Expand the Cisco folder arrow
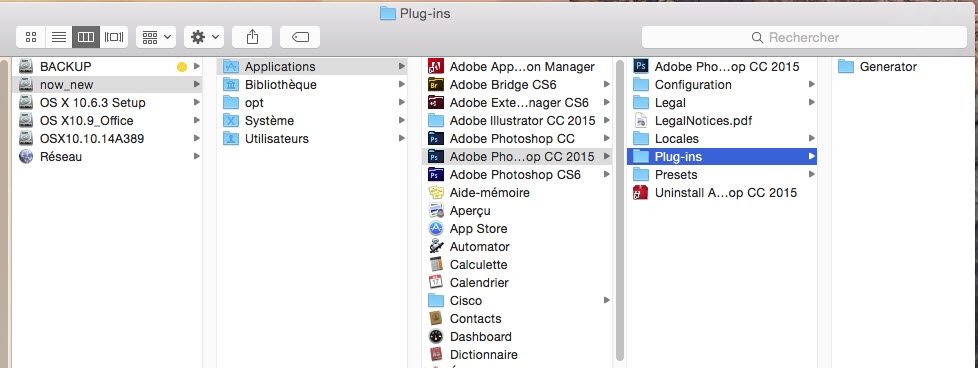 [606, 301]
